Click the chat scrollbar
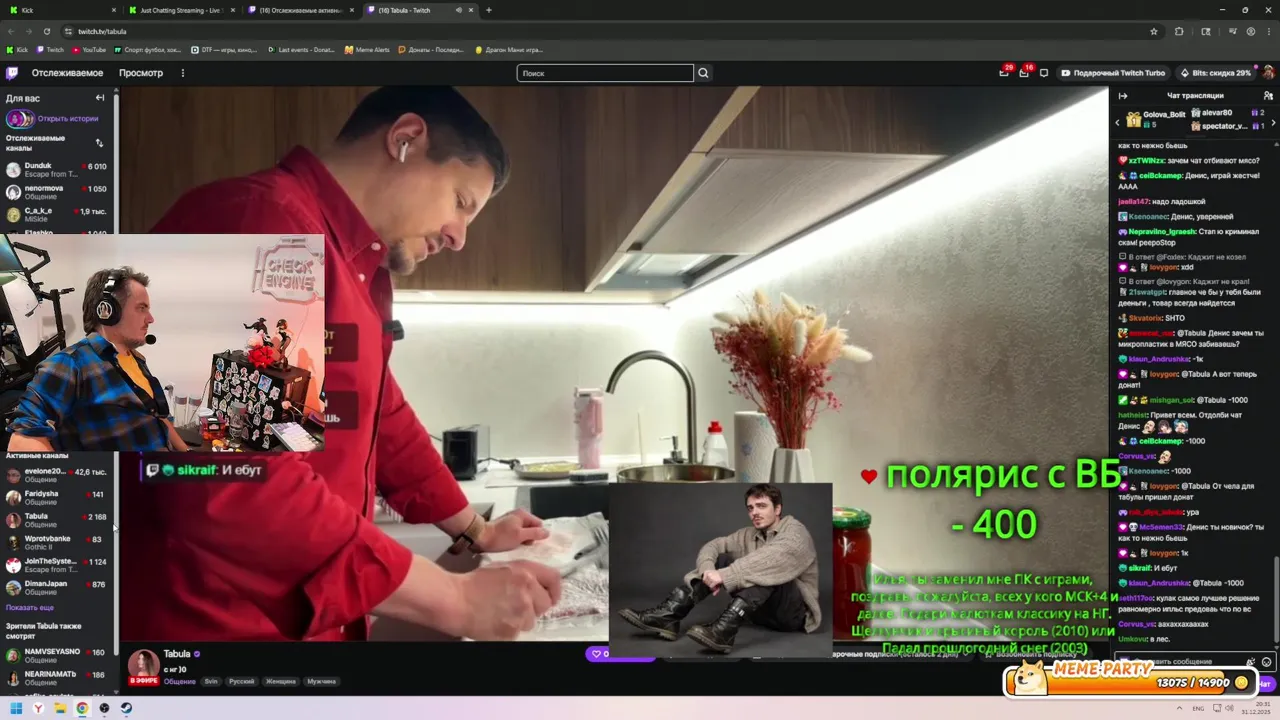 [1276, 600]
